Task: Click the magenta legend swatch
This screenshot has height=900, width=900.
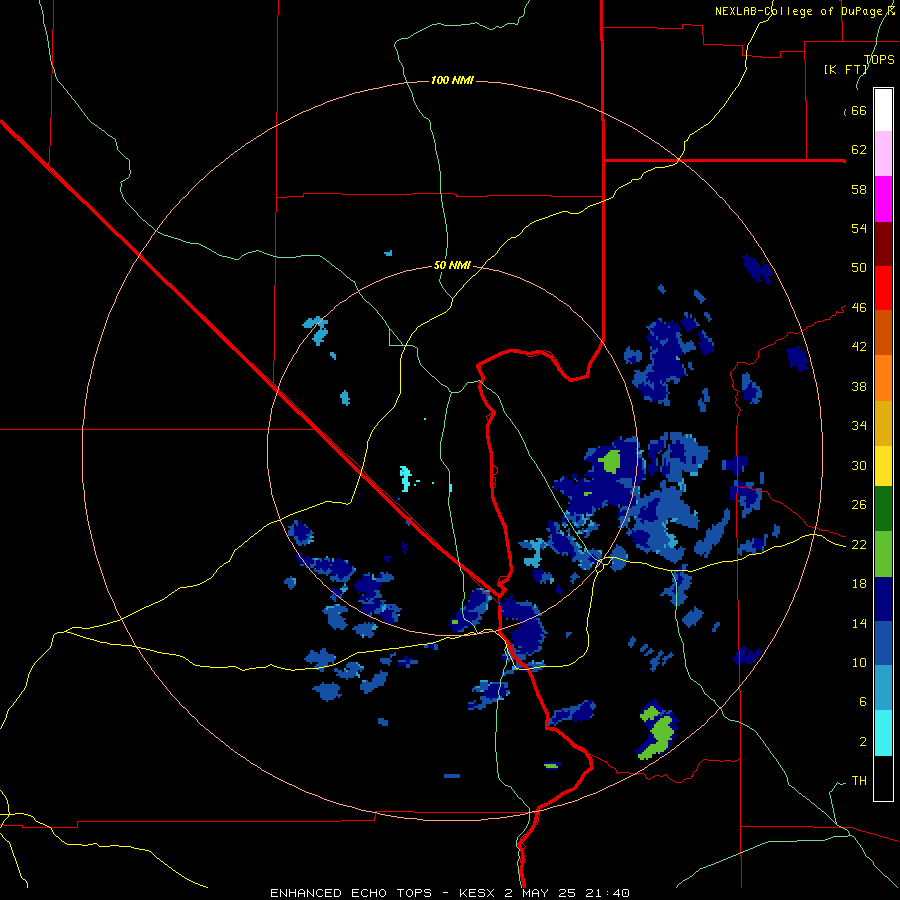Action: coord(883,199)
